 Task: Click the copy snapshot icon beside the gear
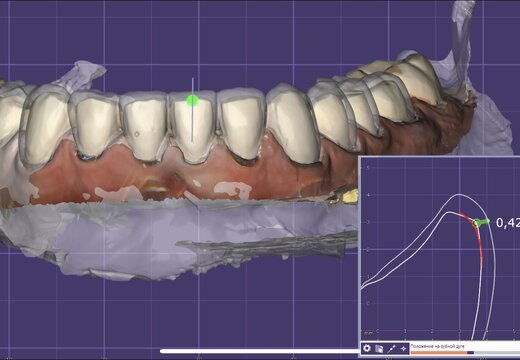click(379, 349)
